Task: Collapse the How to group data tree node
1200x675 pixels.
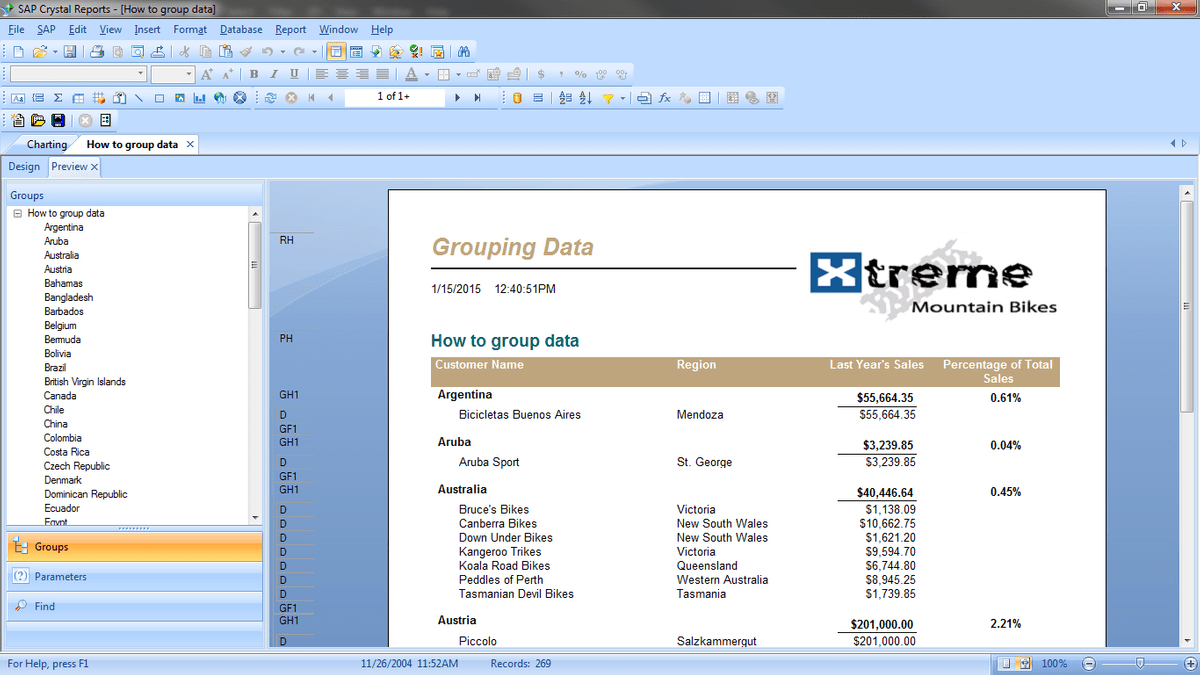Action: pos(17,213)
